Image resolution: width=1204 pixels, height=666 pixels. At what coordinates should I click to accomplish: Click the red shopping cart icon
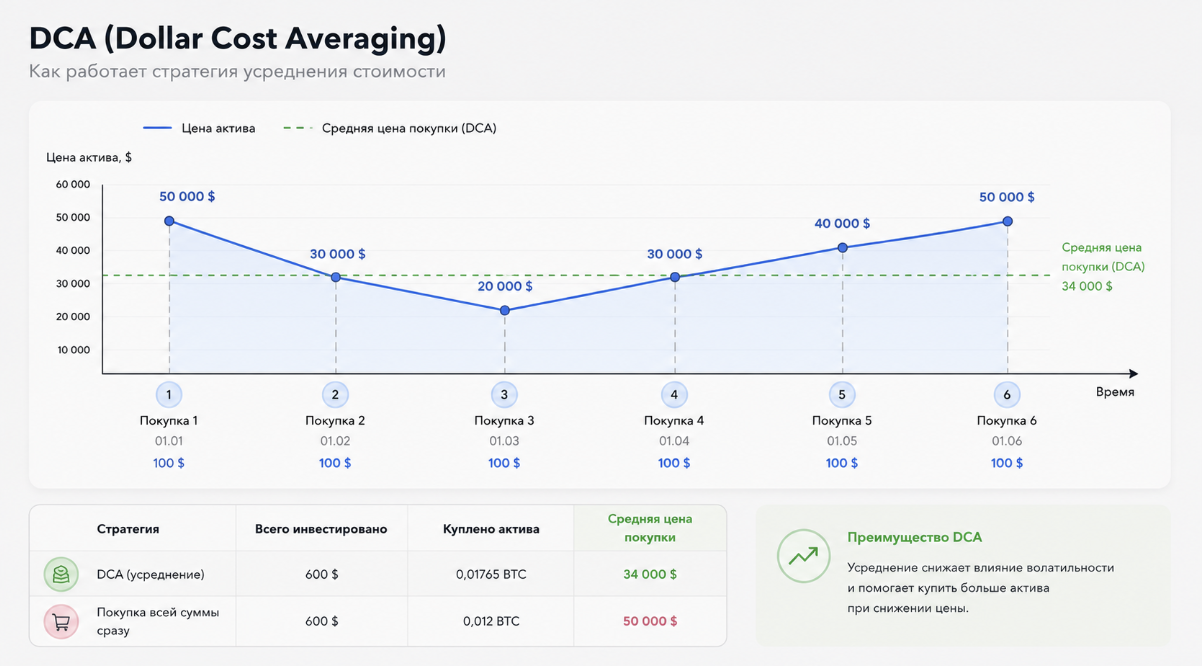tap(61, 621)
